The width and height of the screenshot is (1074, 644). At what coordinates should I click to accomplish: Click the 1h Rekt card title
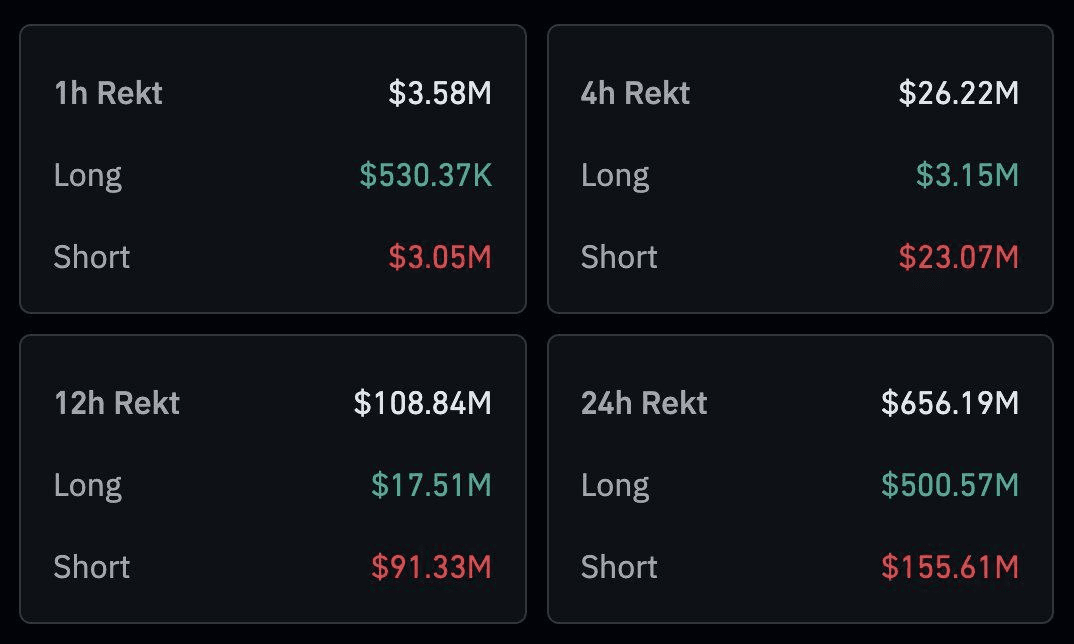[x=108, y=94]
